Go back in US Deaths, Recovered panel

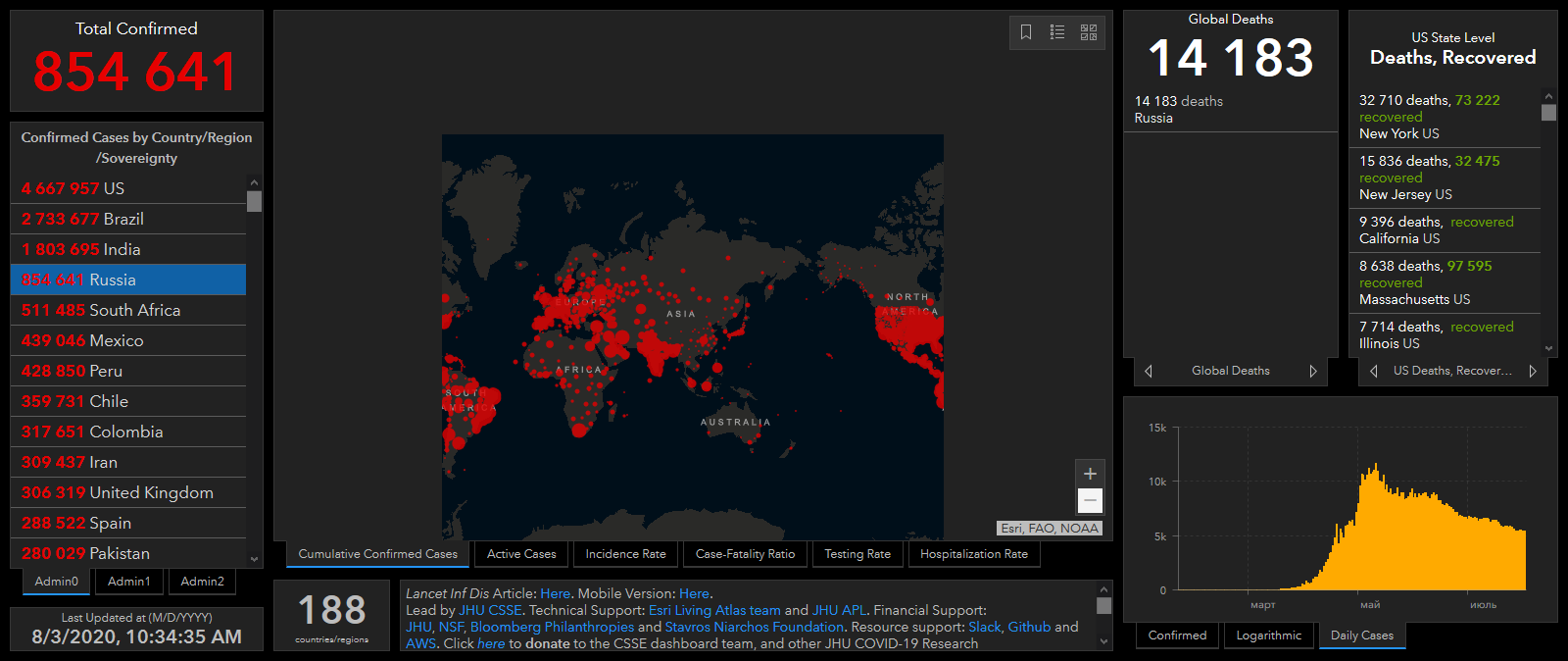click(1374, 371)
